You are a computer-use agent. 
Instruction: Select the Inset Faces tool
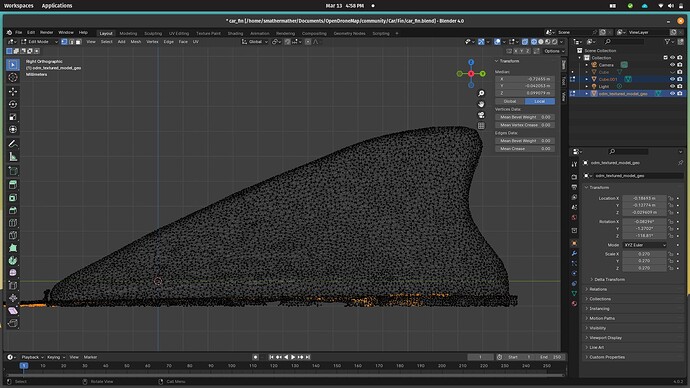(x=13, y=198)
